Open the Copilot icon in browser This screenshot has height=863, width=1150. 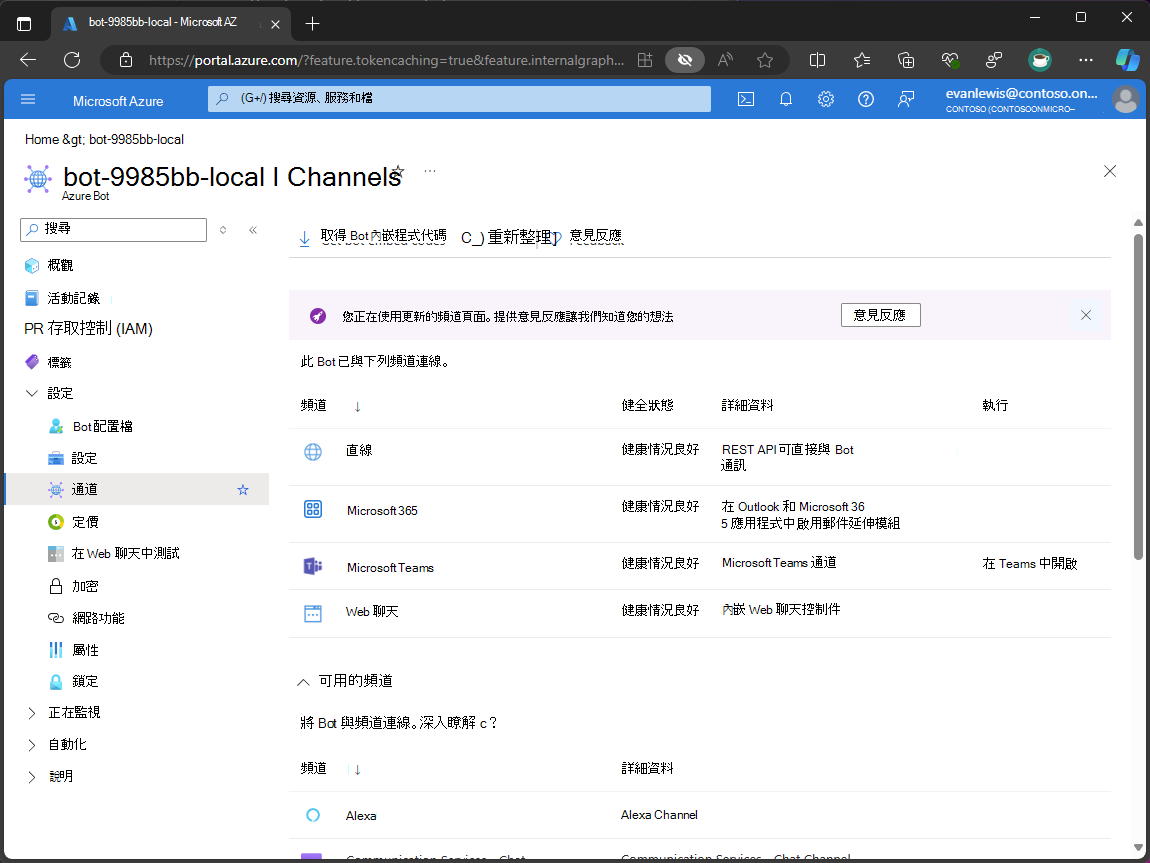[1127, 60]
